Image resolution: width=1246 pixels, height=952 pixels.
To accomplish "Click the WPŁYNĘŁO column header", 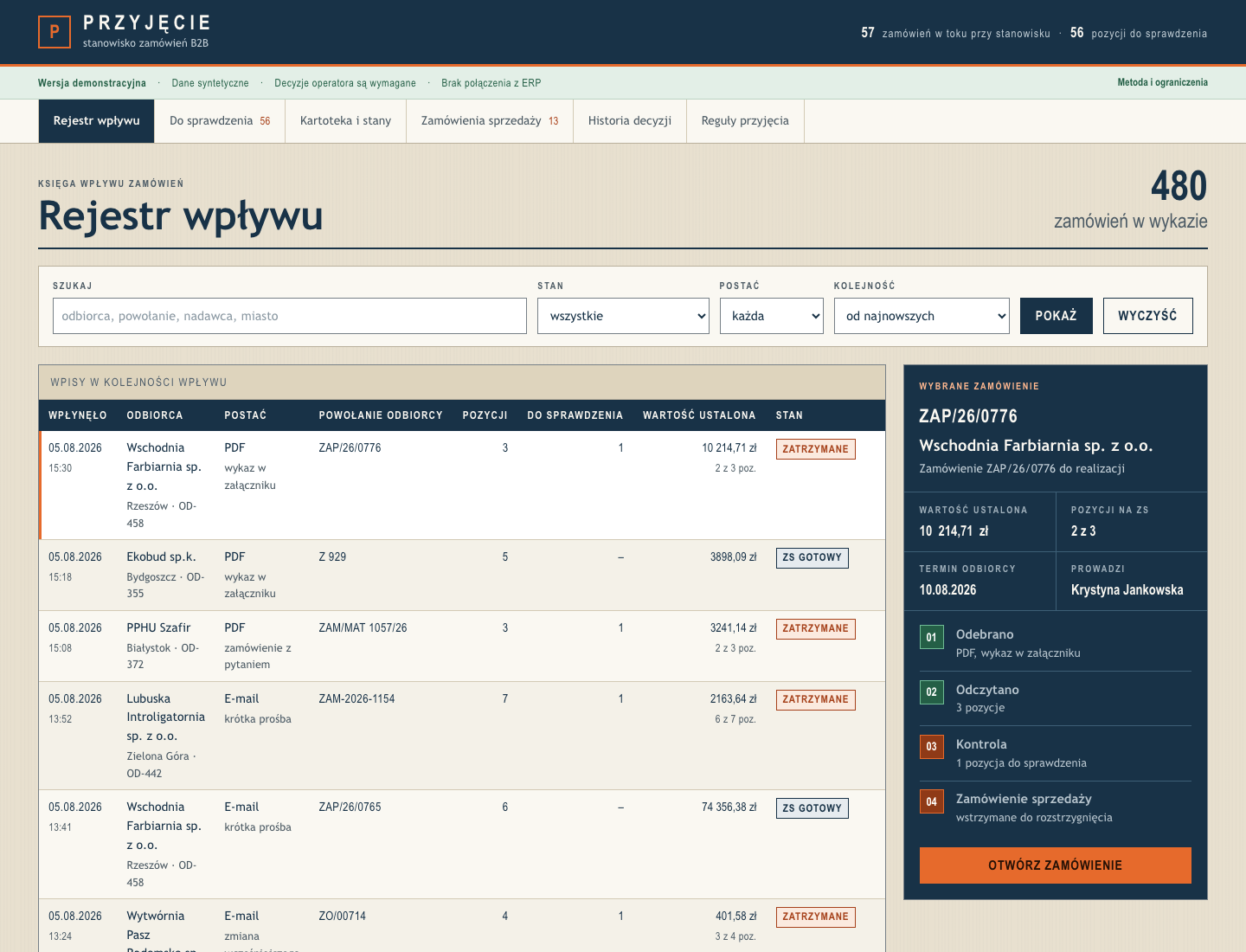I will click(x=78, y=415).
